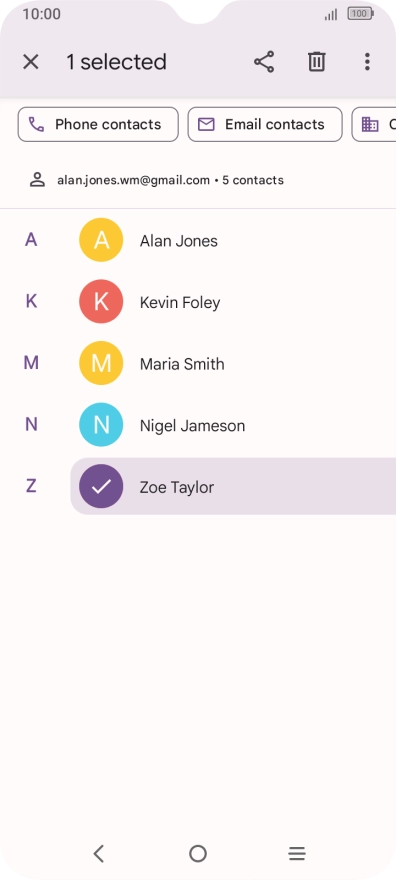The width and height of the screenshot is (396, 880).
Task: Tap the Maria Smith avatar circle
Action: 101,364
